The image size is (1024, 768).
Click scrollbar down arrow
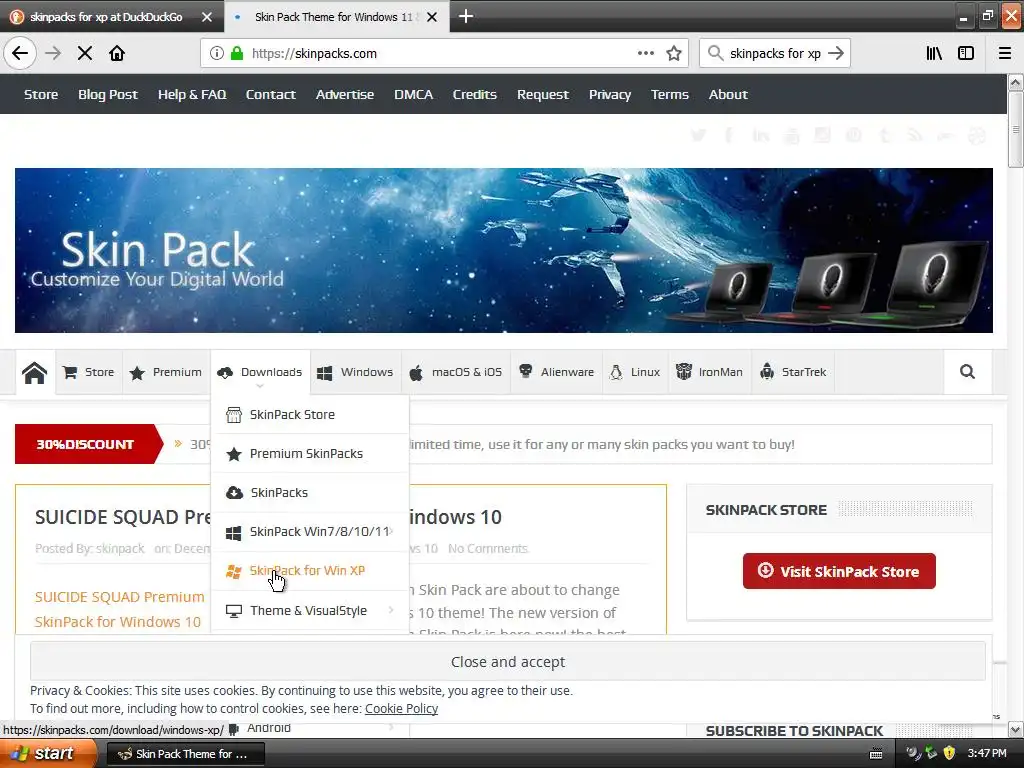tap(1016, 729)
